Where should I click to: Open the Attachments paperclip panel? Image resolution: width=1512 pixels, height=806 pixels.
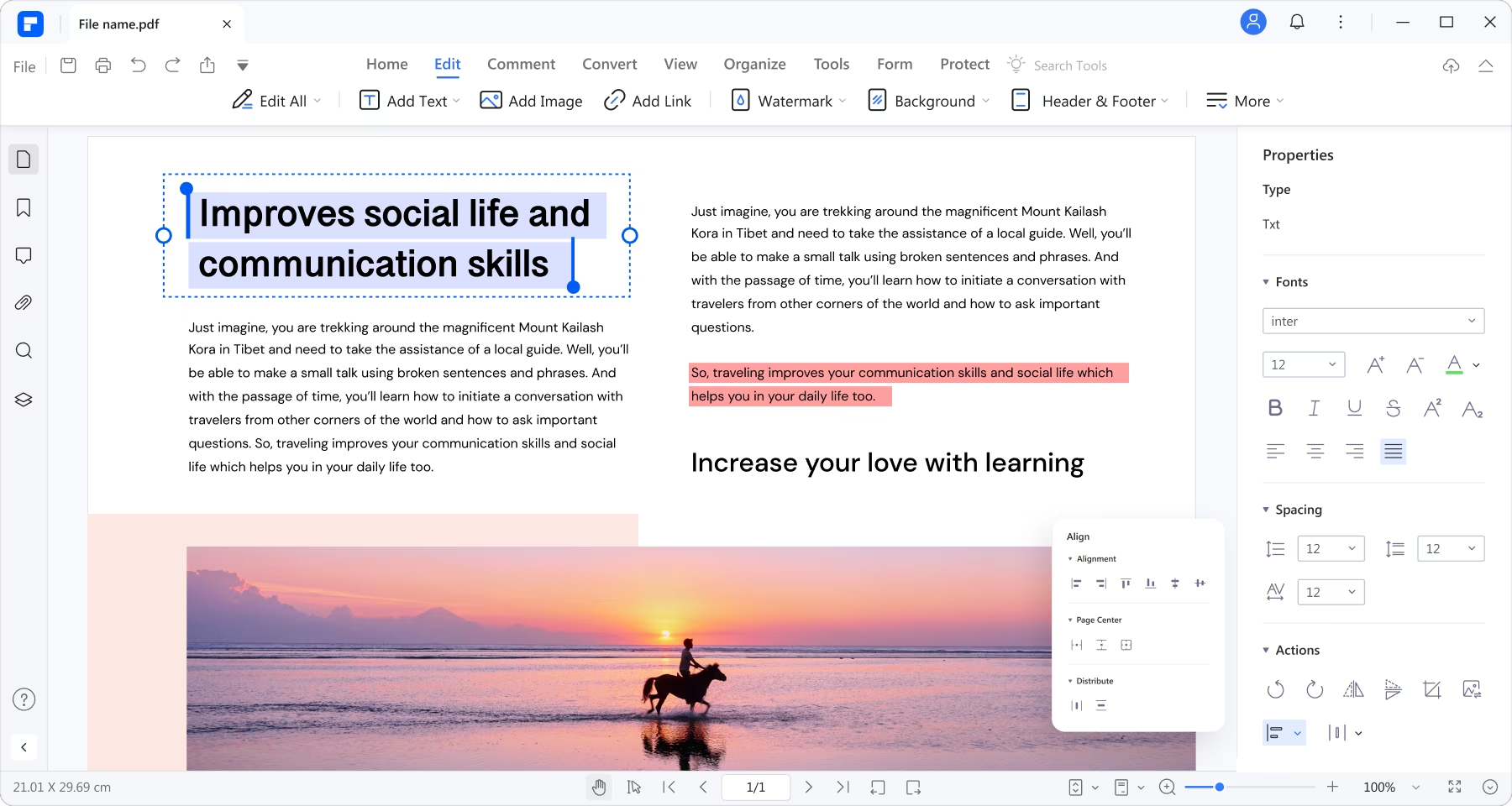[24, 303]
